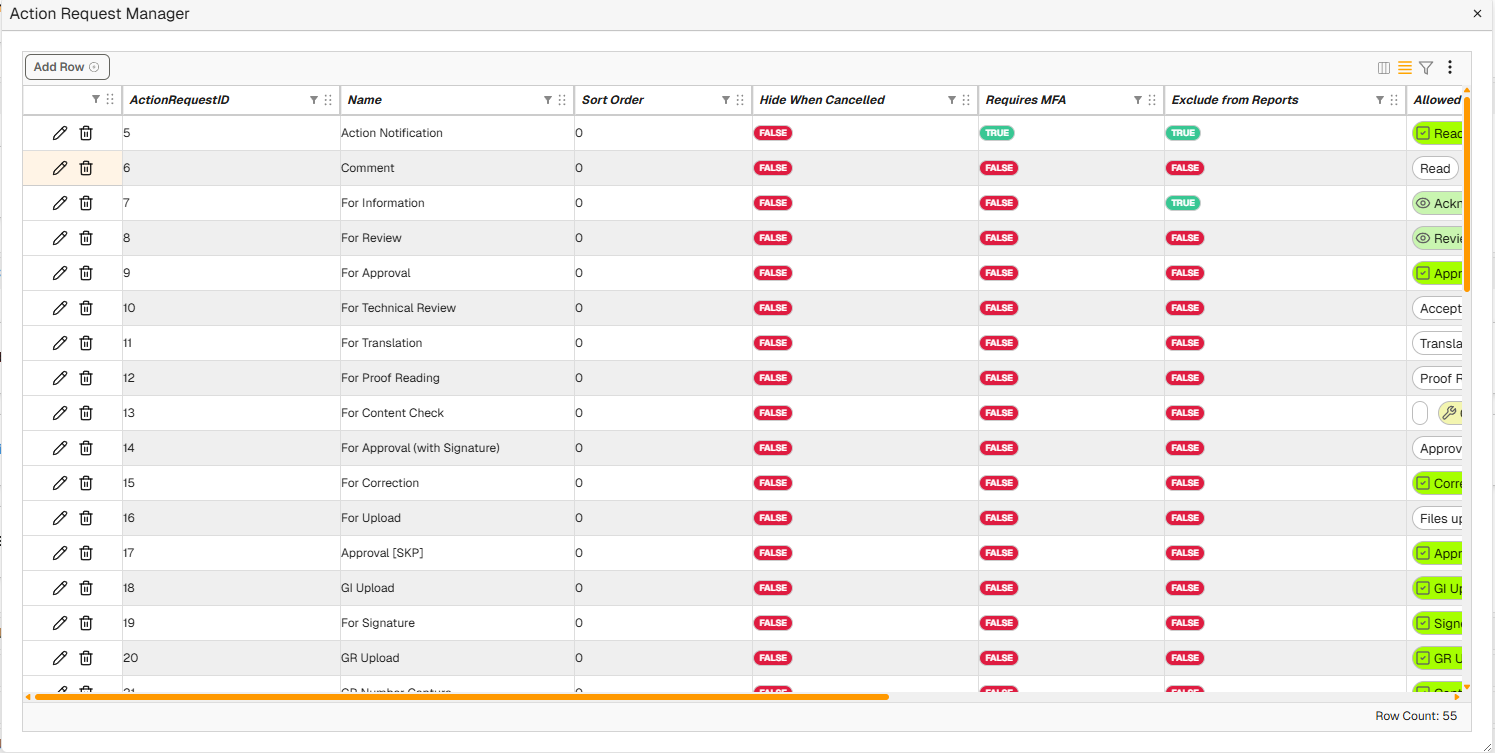
Task: Edit the GI Upload row
Action: 60,588
